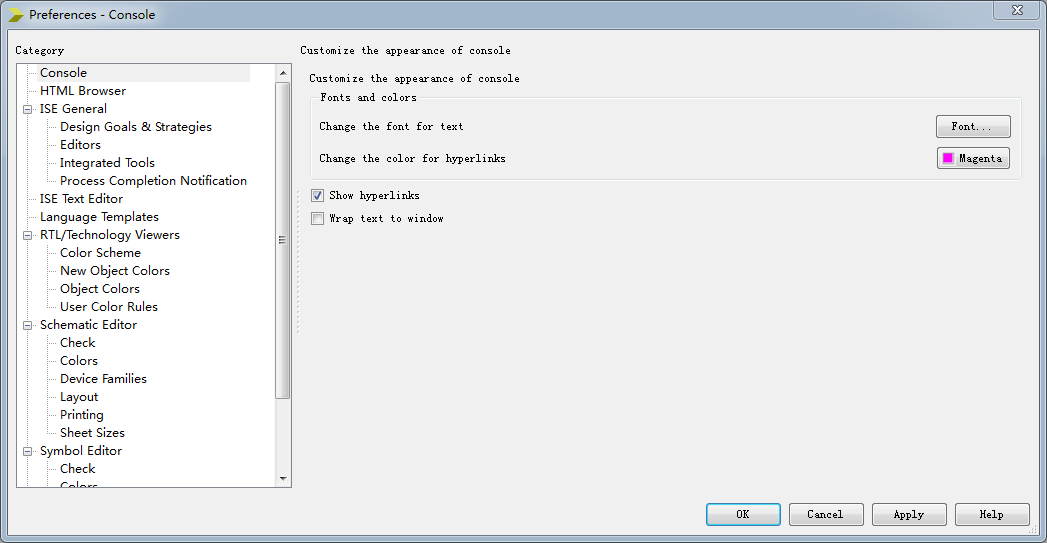Select Device Families under Schematic Editor

(103, 379)
